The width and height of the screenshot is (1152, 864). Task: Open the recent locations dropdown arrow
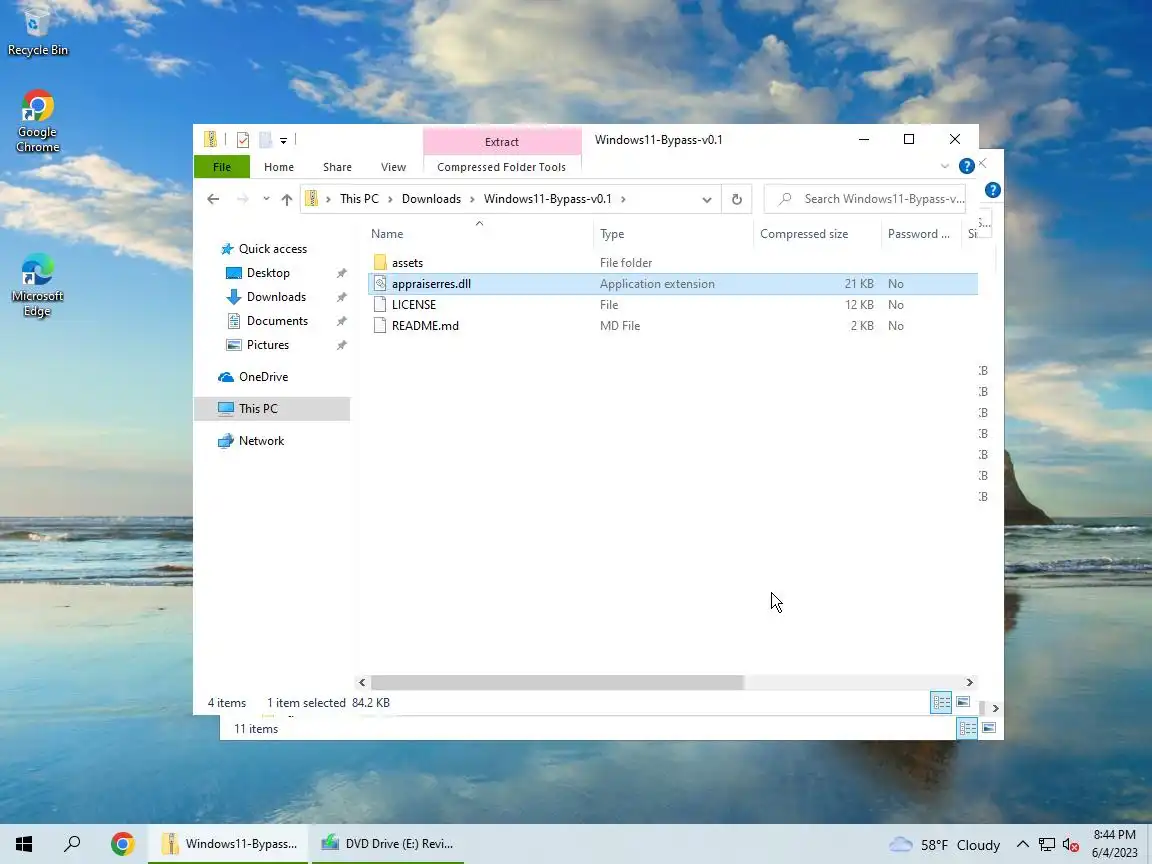click(x=266, y=199)
